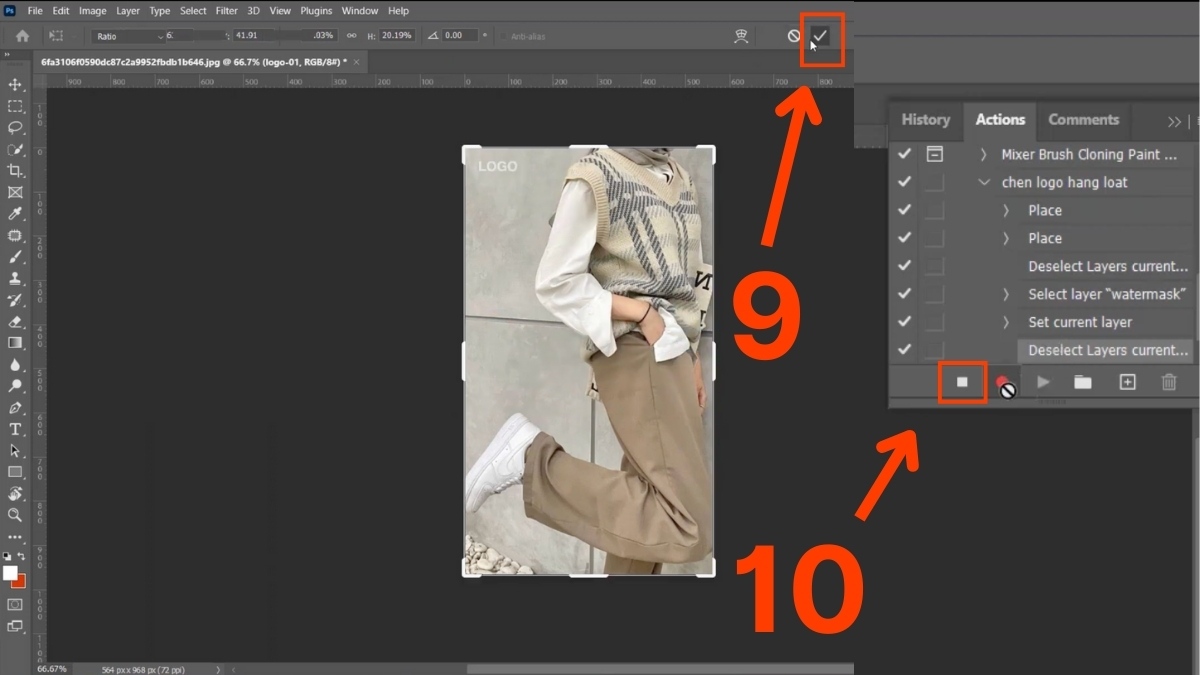This screenshot has height=675, width=1200.
Task: Select the Rectangle shape tool
Action: [x=15, y=472]
